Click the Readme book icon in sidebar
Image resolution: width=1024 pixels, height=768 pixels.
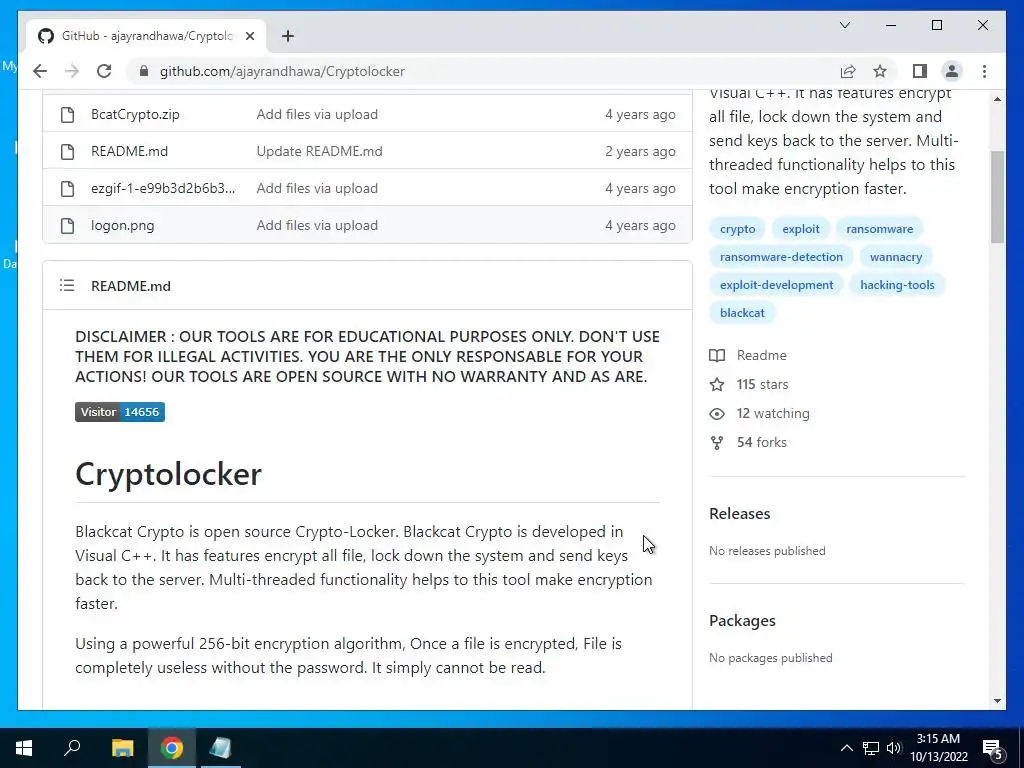717,355
